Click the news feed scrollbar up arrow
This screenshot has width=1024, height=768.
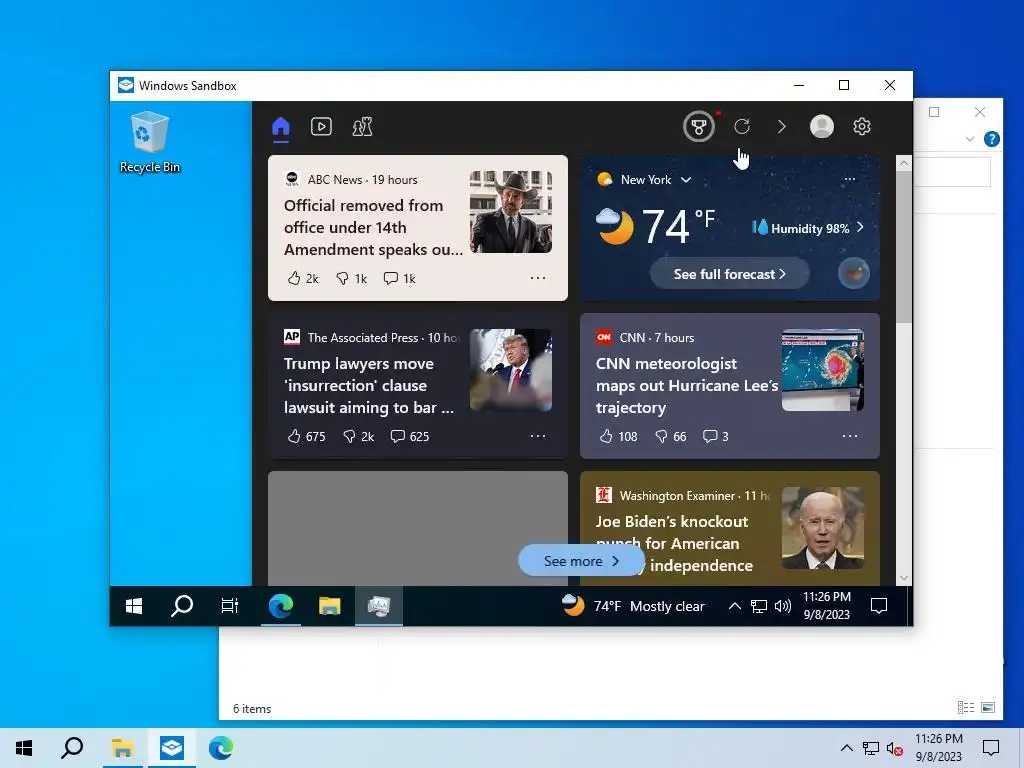[904, 164]
